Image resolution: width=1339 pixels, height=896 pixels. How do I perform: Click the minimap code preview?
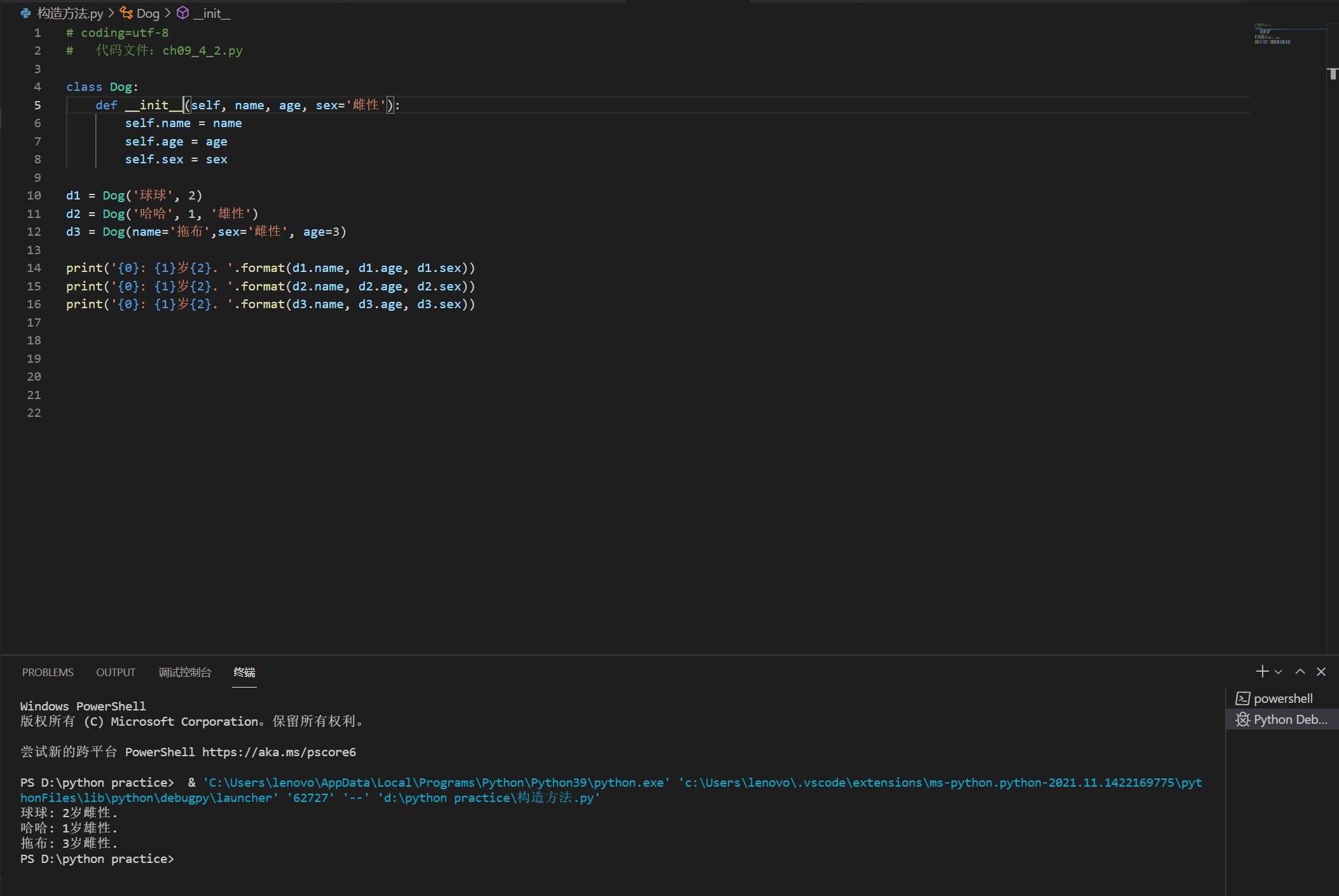tap(1272, 35)
